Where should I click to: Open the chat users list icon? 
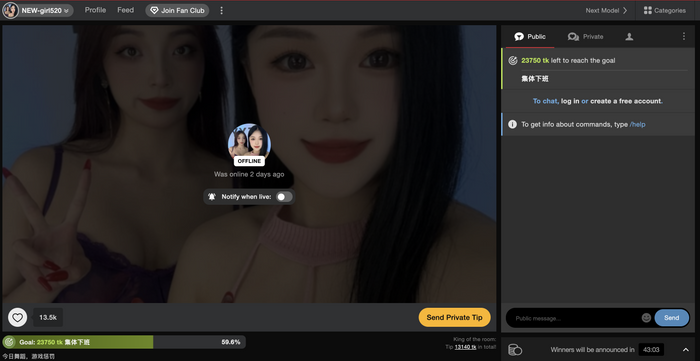629,37
